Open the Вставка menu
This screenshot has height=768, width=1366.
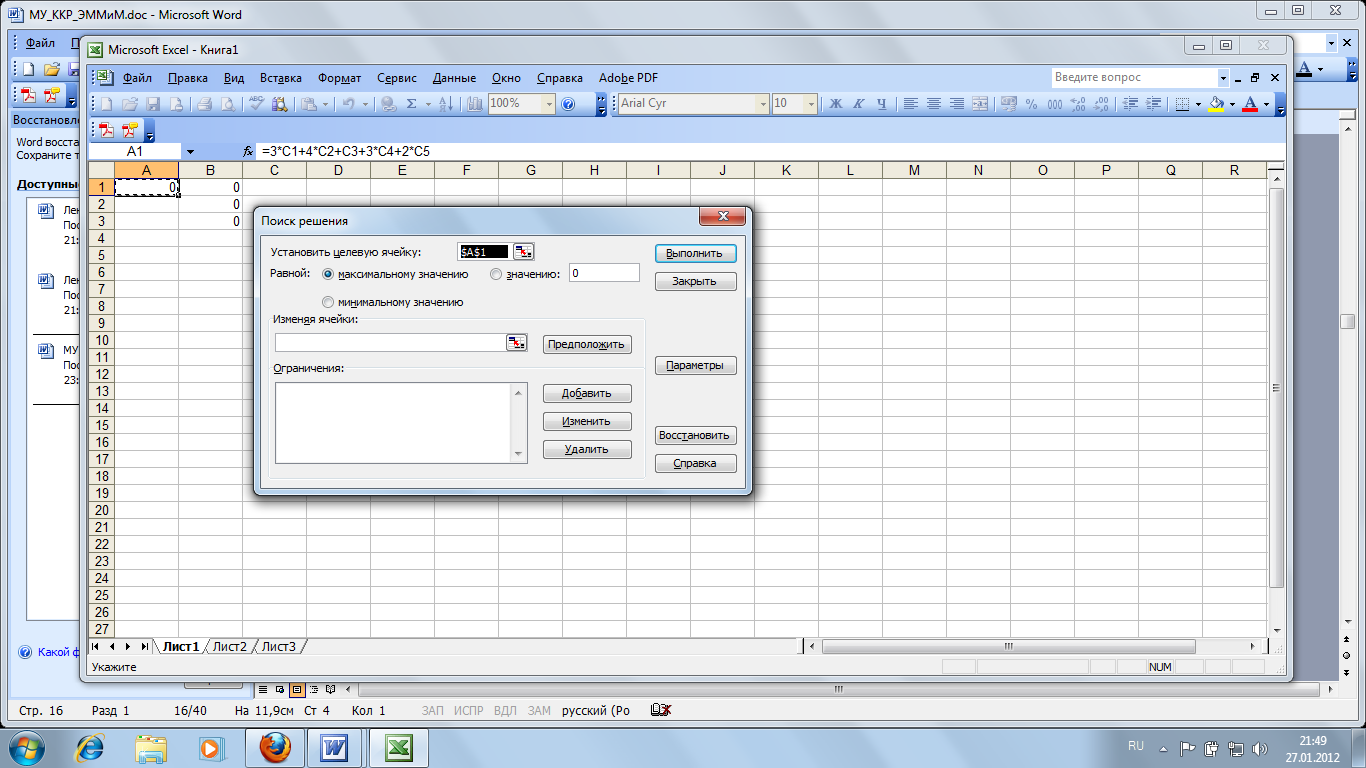(x=281, y=77)
